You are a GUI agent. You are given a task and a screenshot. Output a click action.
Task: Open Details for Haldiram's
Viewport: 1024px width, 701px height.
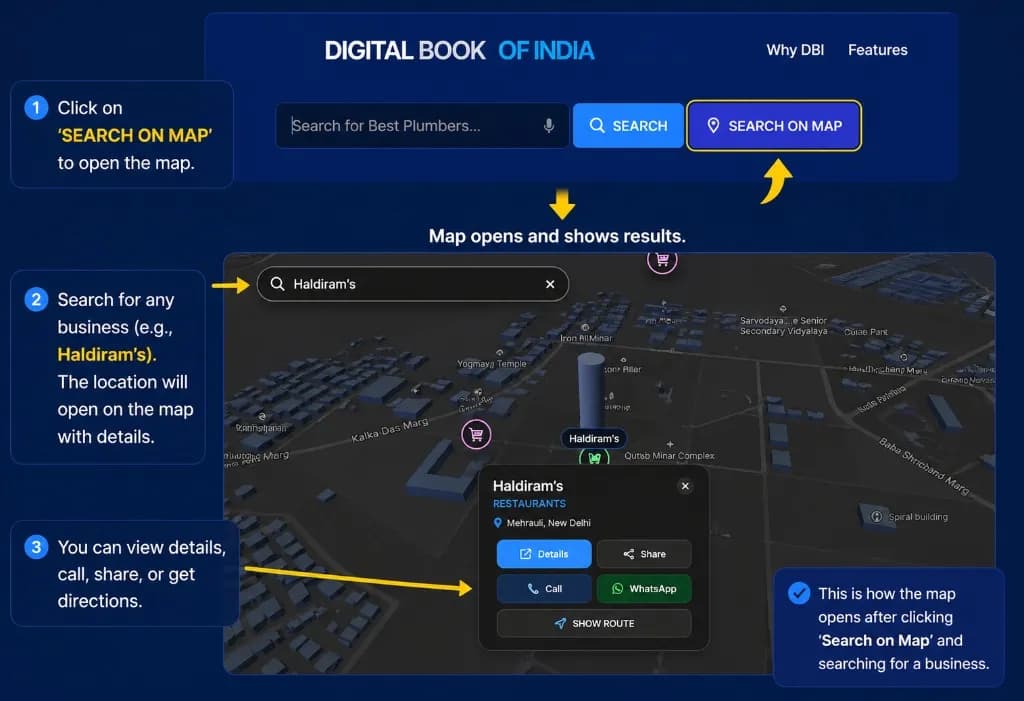point(544,554)
